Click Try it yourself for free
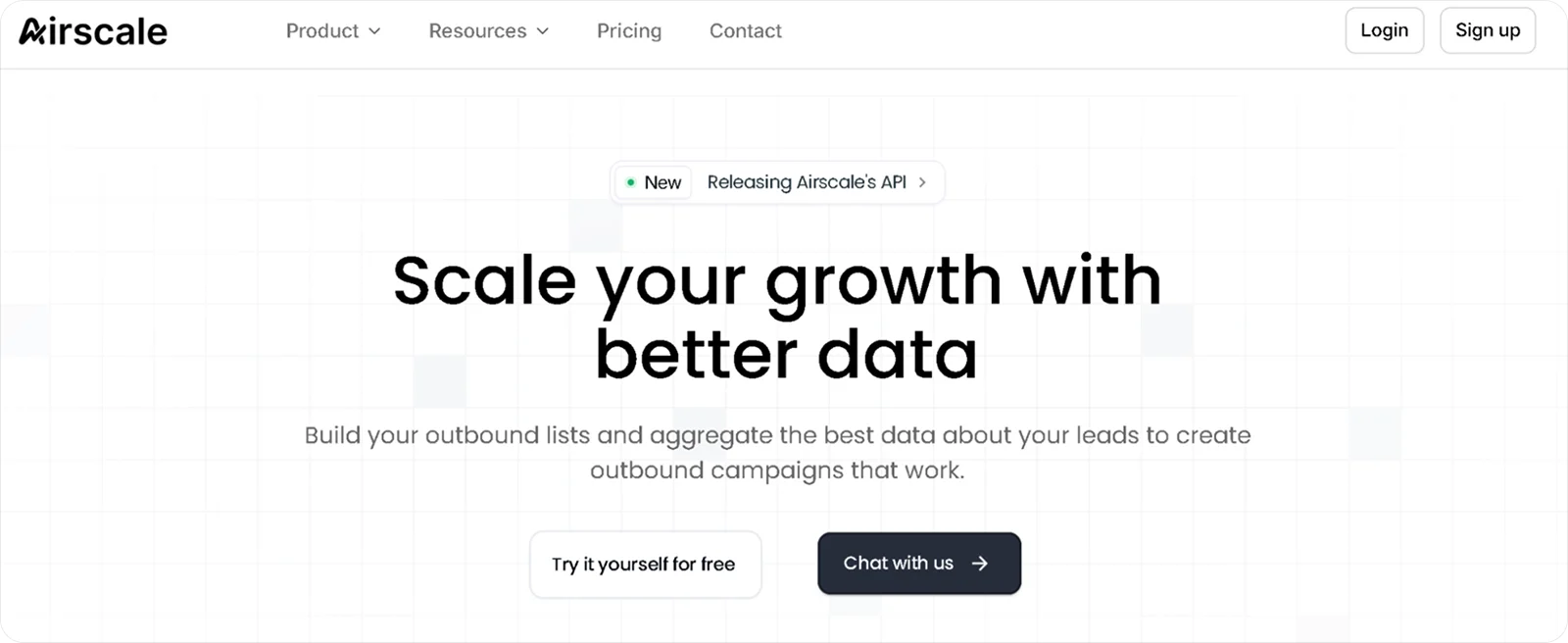Image resolution: width=1568 pixels, height=643 pixels. pyautogui.click(x=644, y=564)
